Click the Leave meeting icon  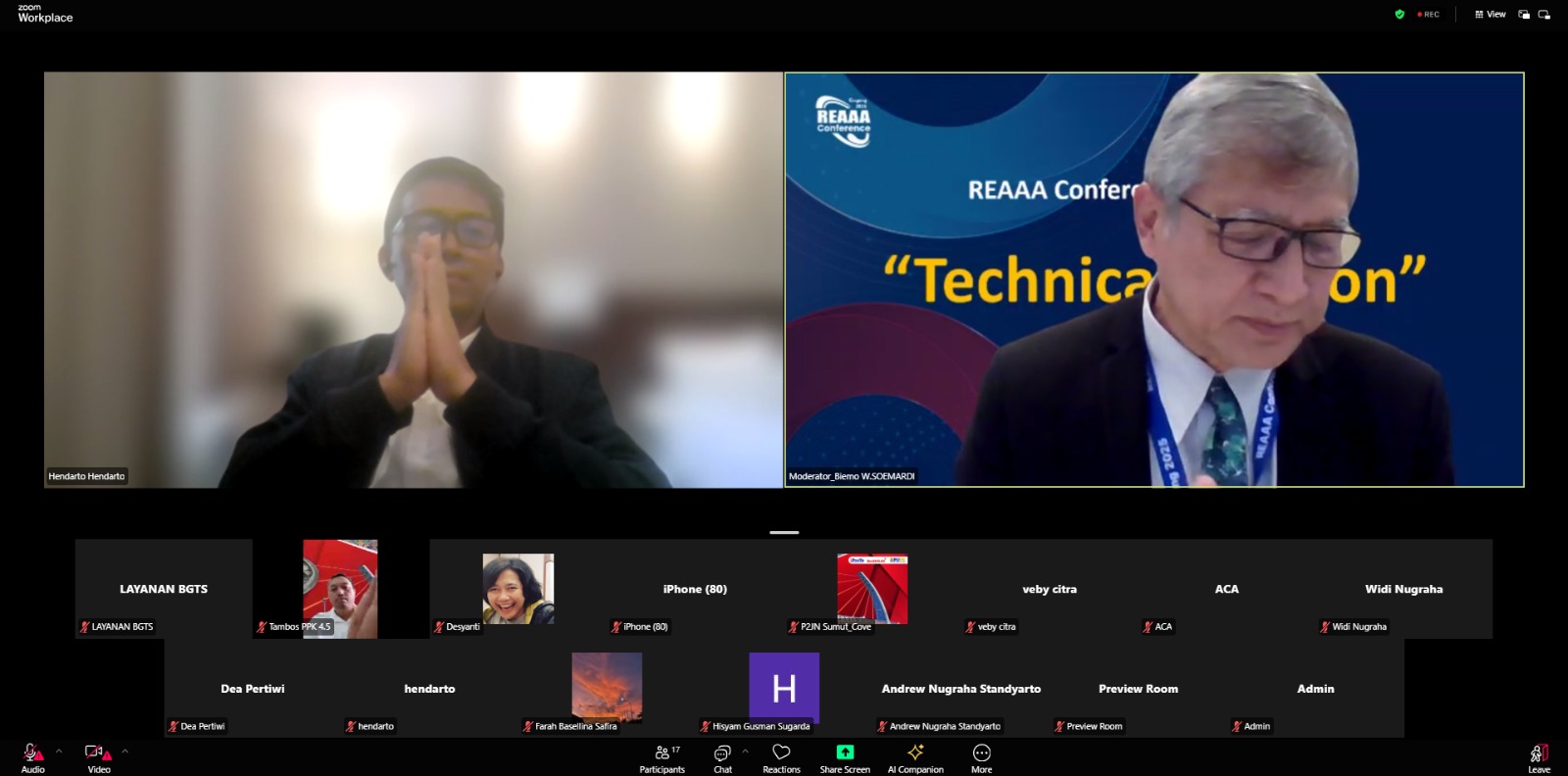click(x=1539, y=753)
